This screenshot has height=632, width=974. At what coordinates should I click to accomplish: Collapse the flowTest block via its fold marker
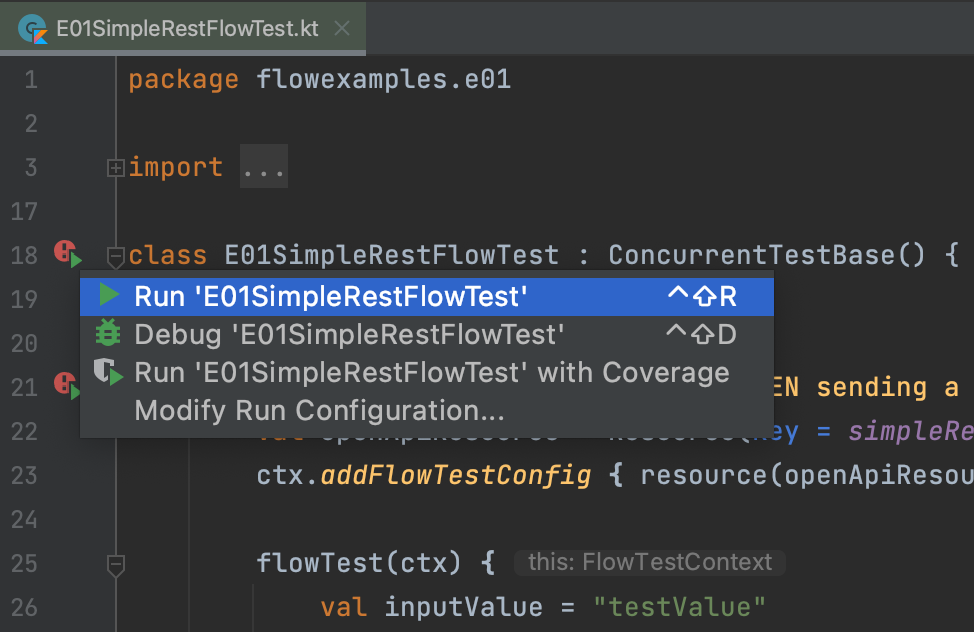click(116, 565)
